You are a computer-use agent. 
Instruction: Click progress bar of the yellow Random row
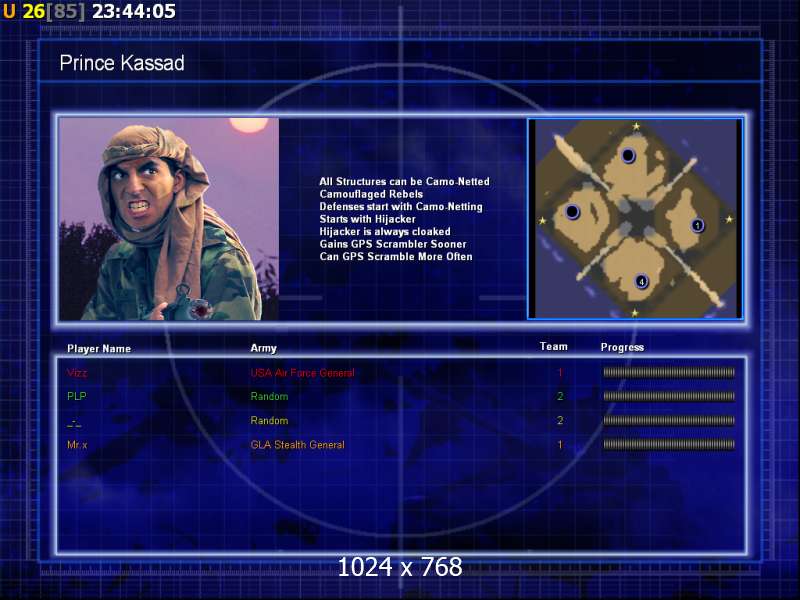(x=669, y=420)
